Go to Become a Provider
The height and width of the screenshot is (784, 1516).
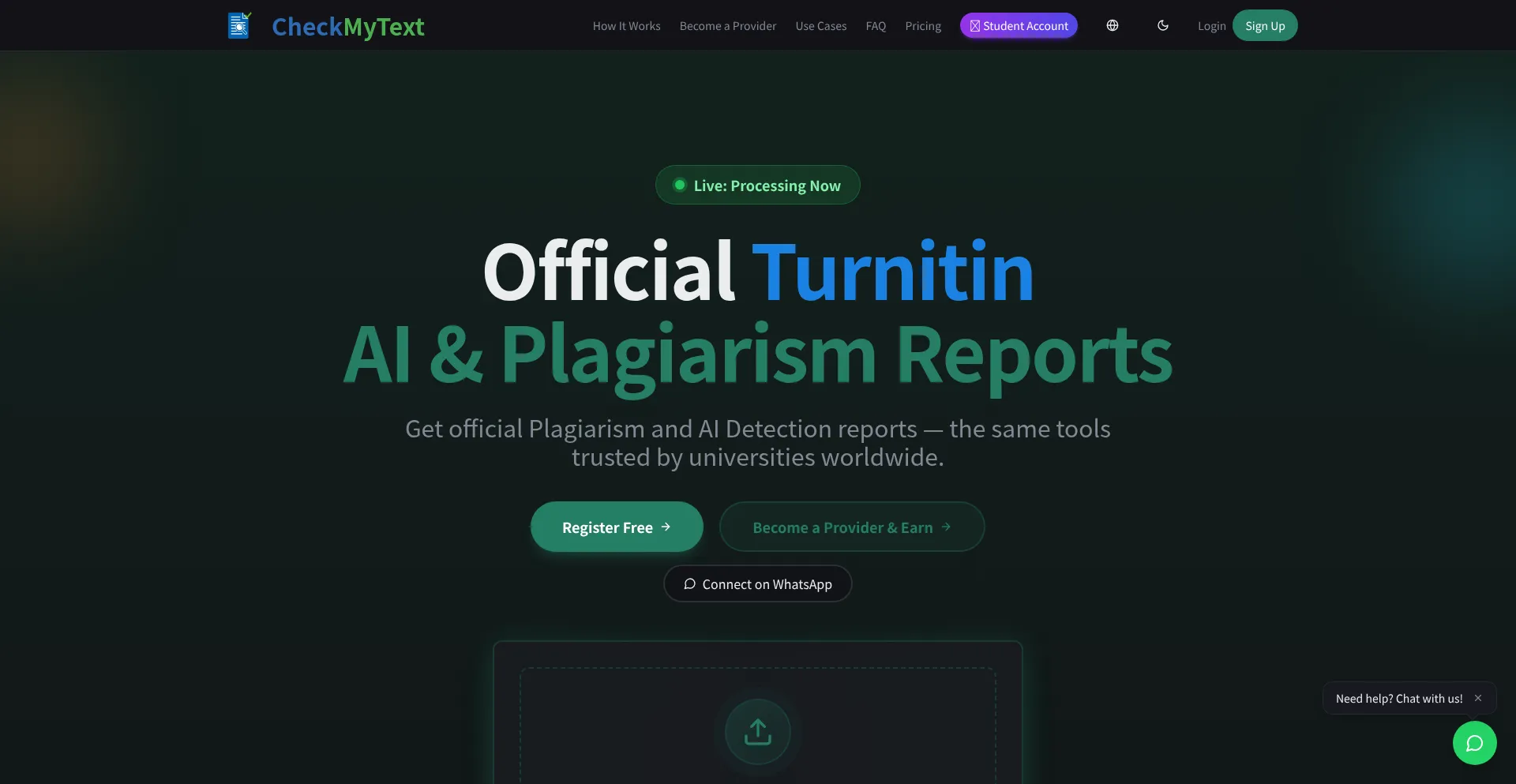click(x=728, y=26)
